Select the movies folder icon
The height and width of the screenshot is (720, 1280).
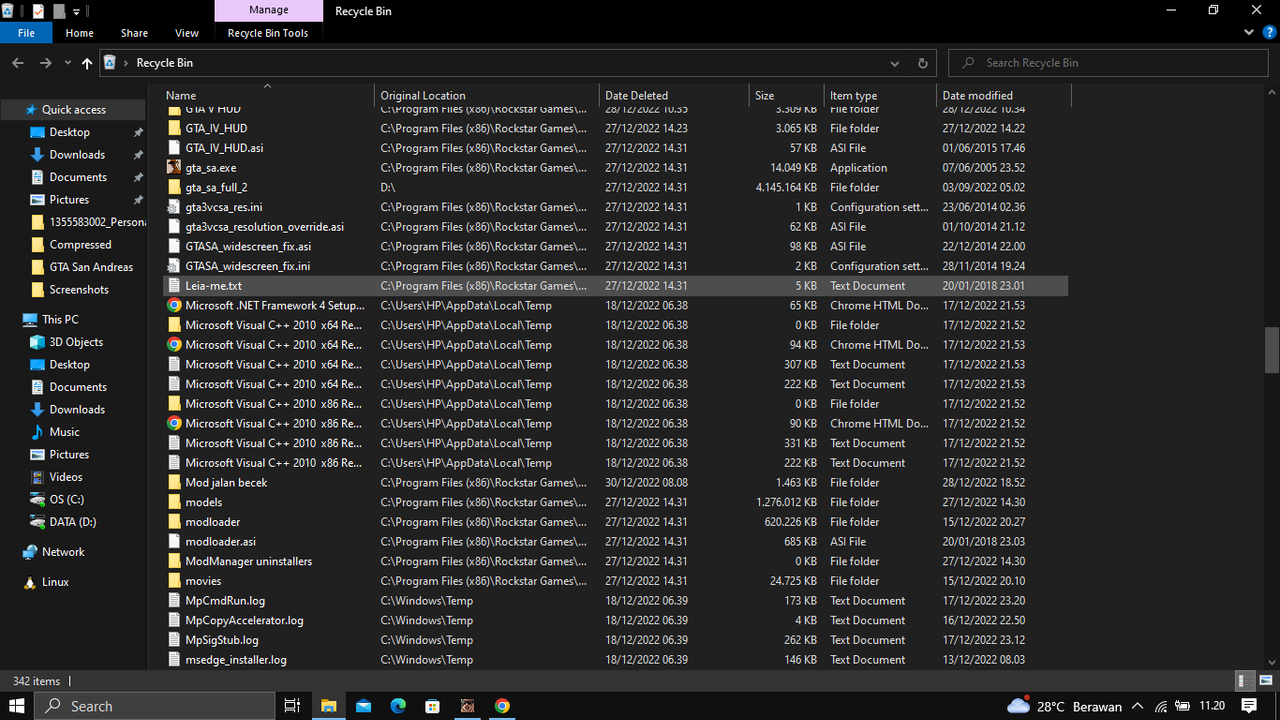(x=174, y=581)
